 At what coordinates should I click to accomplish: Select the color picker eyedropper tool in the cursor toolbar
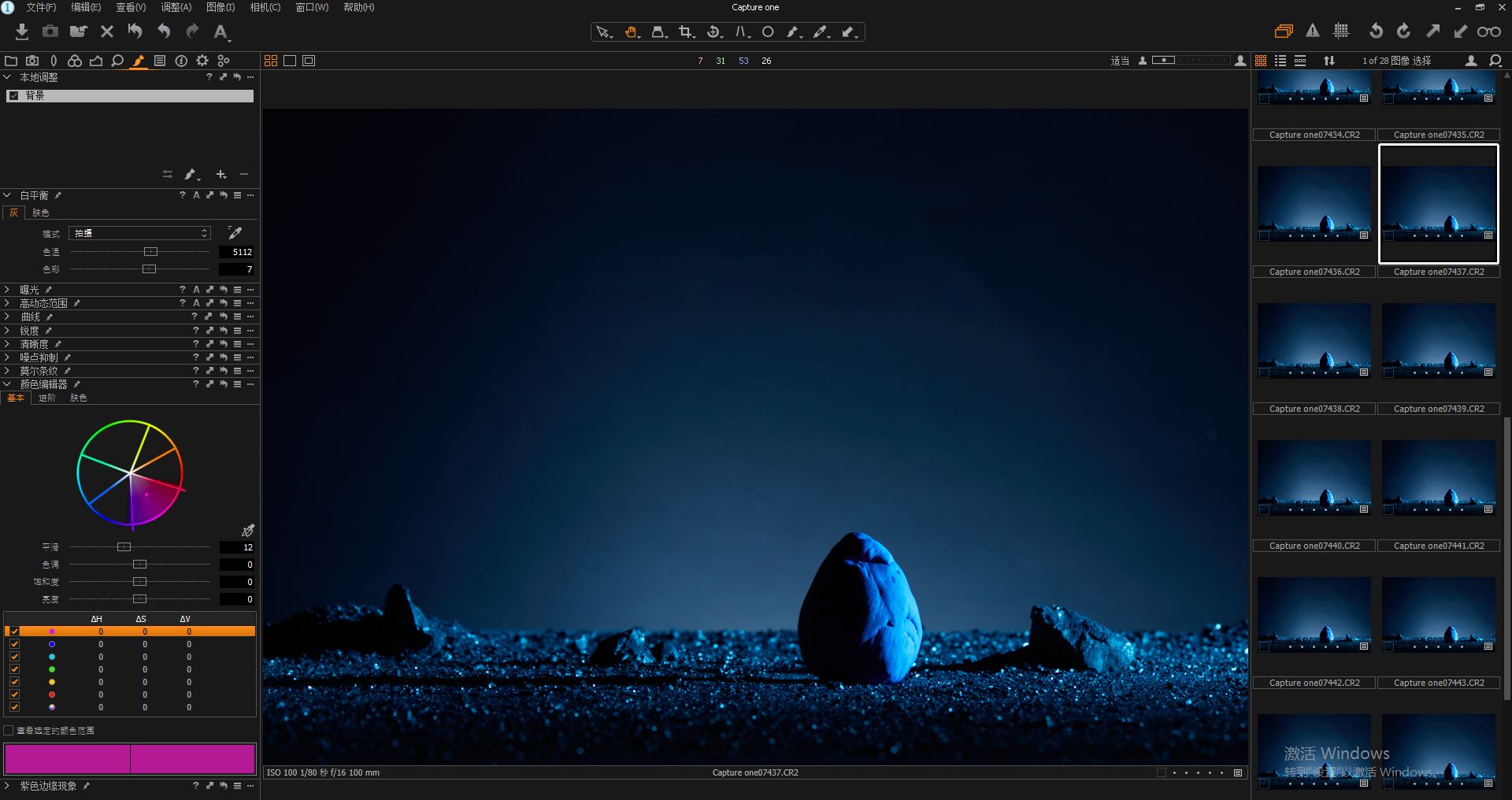click(x=821, y=32)
